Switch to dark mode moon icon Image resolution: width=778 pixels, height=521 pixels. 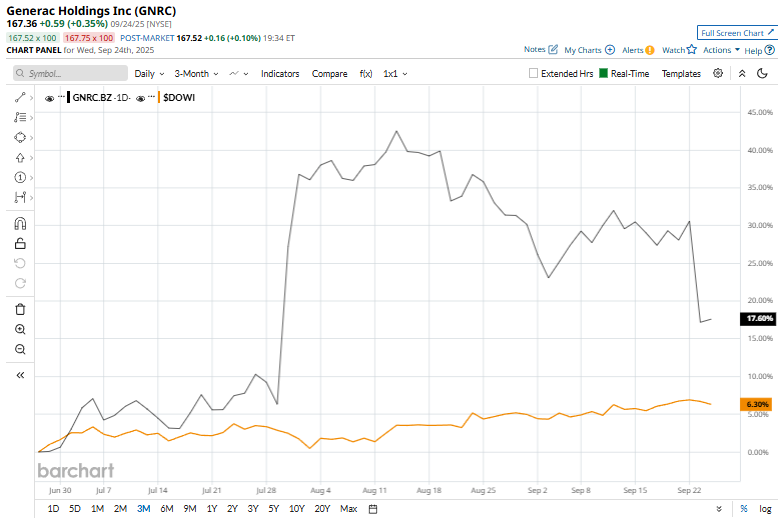pyautogui.click(x=762, y=73)
